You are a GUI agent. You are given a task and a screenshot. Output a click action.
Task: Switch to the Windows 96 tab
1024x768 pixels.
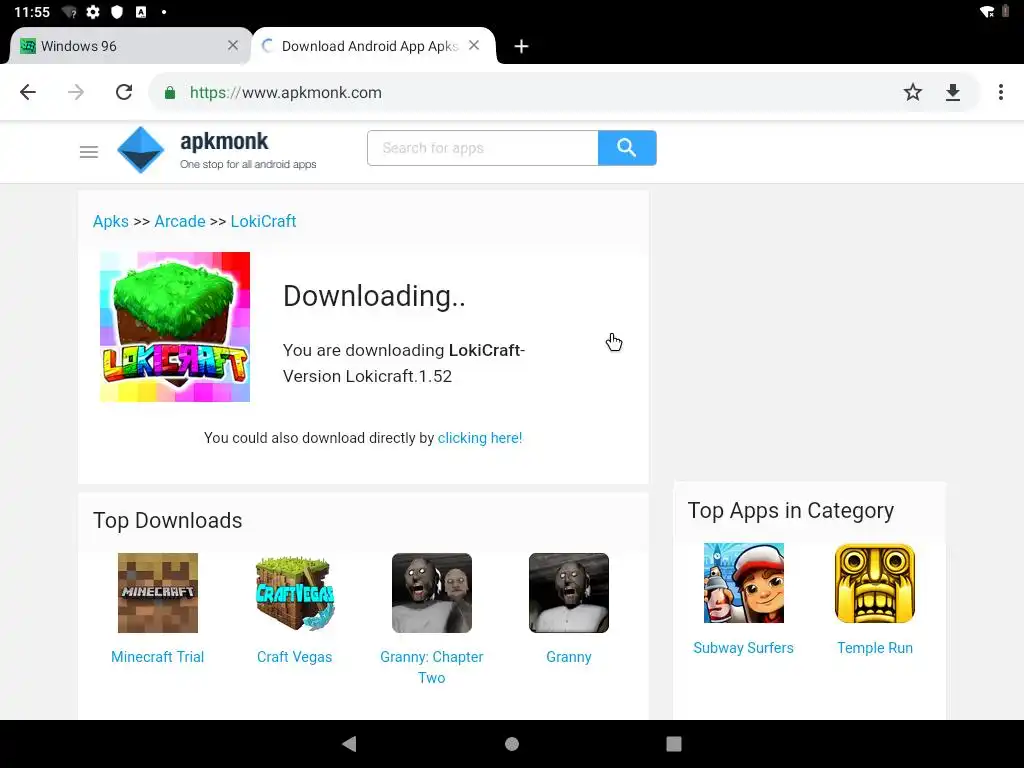point(129,46)
